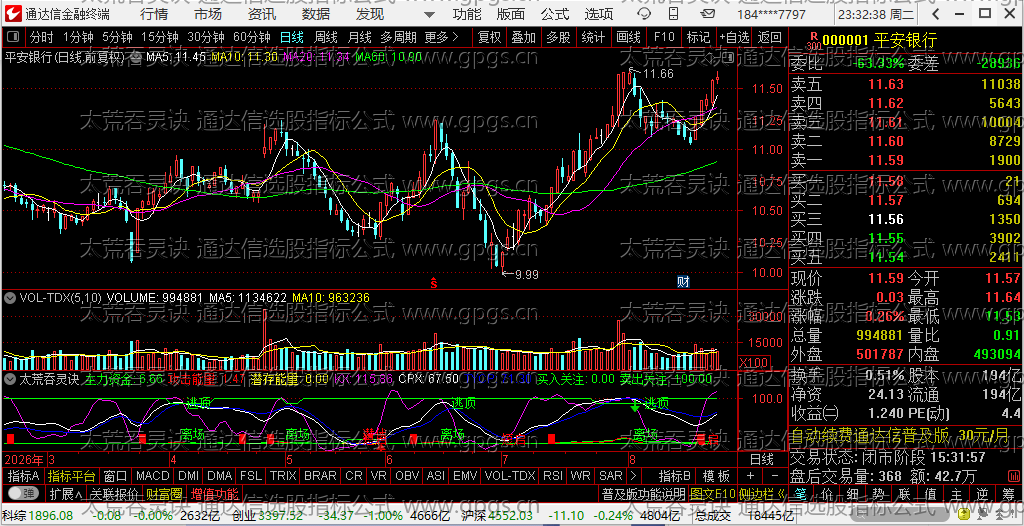1024x526 pixels.
Task: Open the 选项 menu
Action: coord(599,14)
